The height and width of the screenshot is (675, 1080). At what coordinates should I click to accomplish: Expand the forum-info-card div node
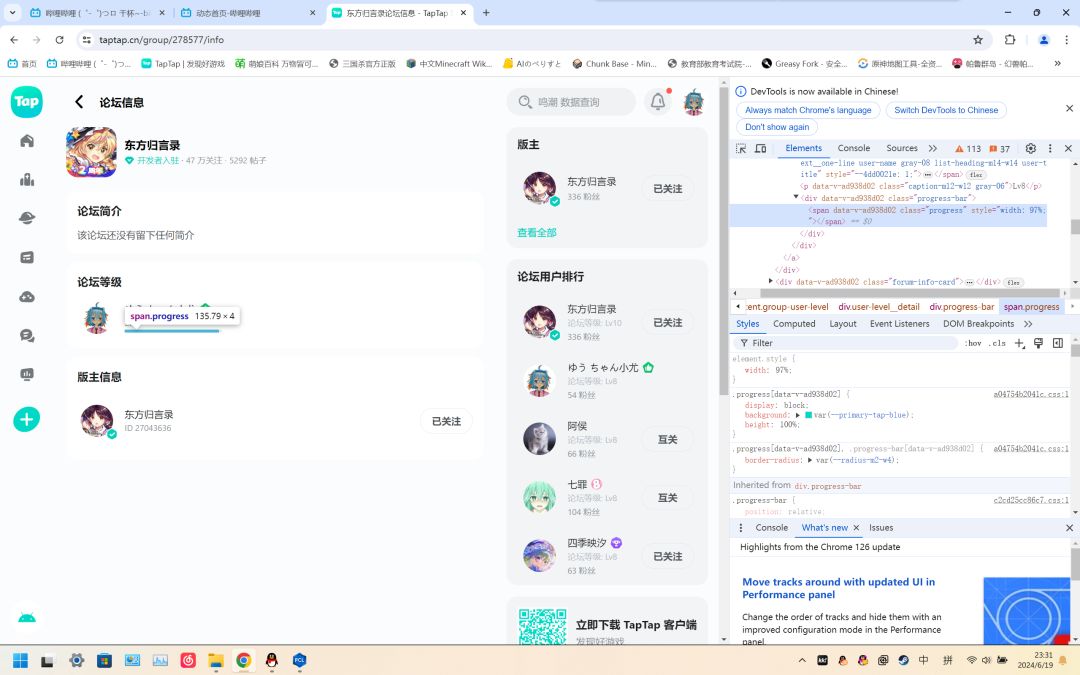click(x=771, y=281)
